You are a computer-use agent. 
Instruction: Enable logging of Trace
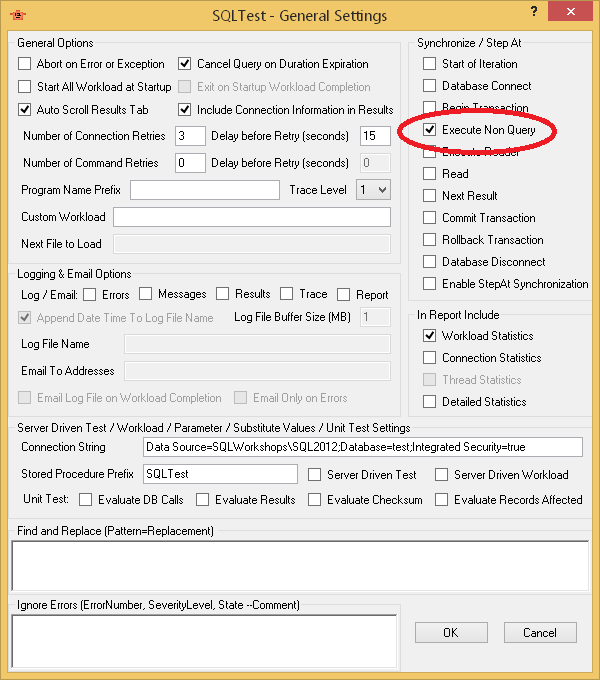287,294
